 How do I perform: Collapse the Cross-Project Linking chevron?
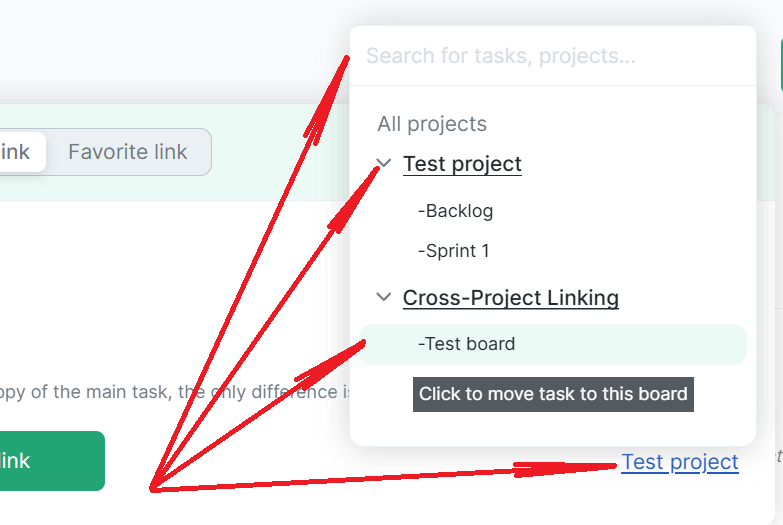pos(383,297)
